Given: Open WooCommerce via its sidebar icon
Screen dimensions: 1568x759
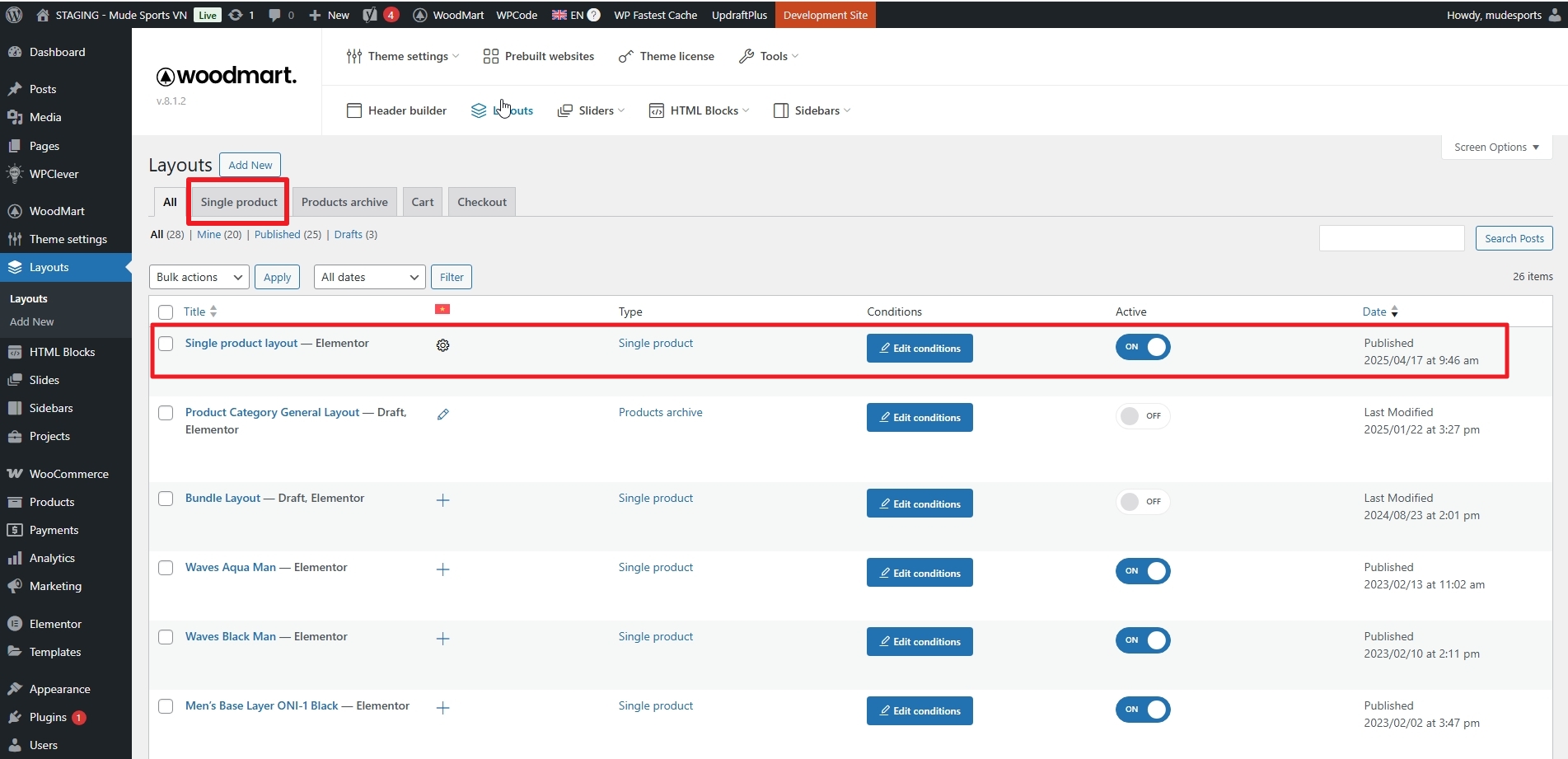Looking at the screenshot, I should [14, 474].
